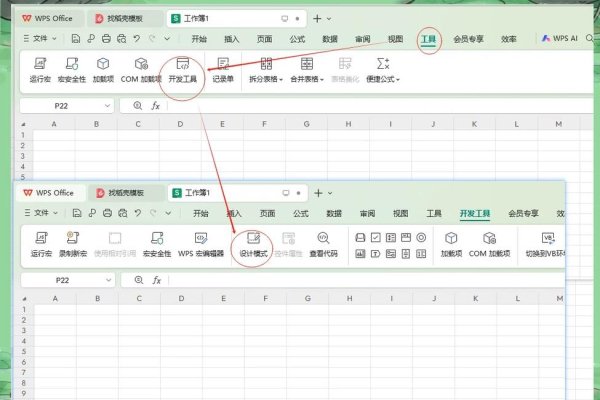
Task: Switch to 视图 tab in the 工具 window
Action: tap(395, 39)
